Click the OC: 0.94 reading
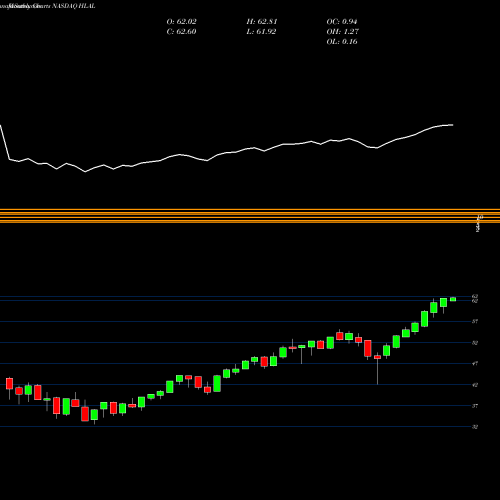500x500 pixels. (x=342, y=22)
